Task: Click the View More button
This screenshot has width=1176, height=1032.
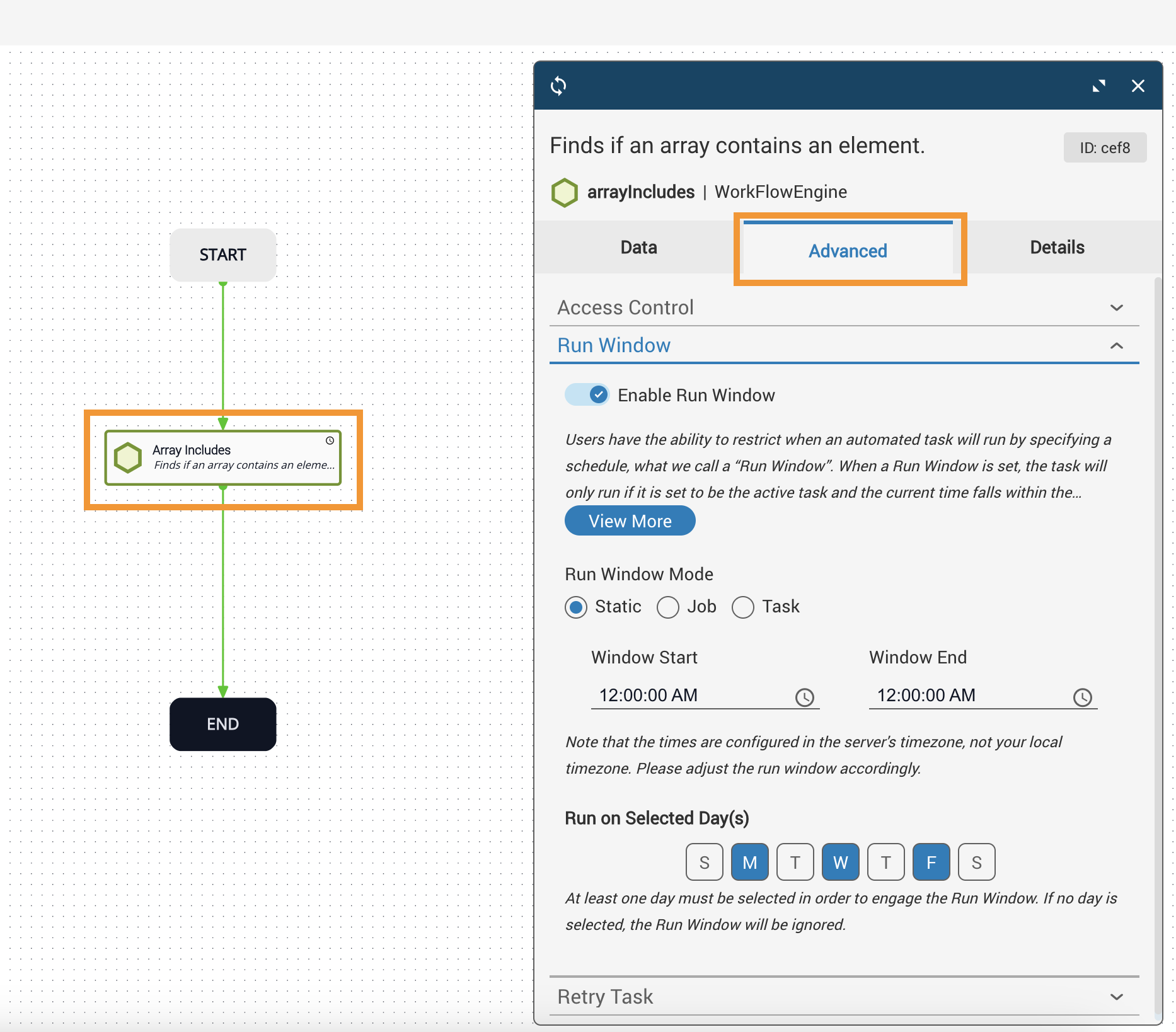Action: point(630,521)
